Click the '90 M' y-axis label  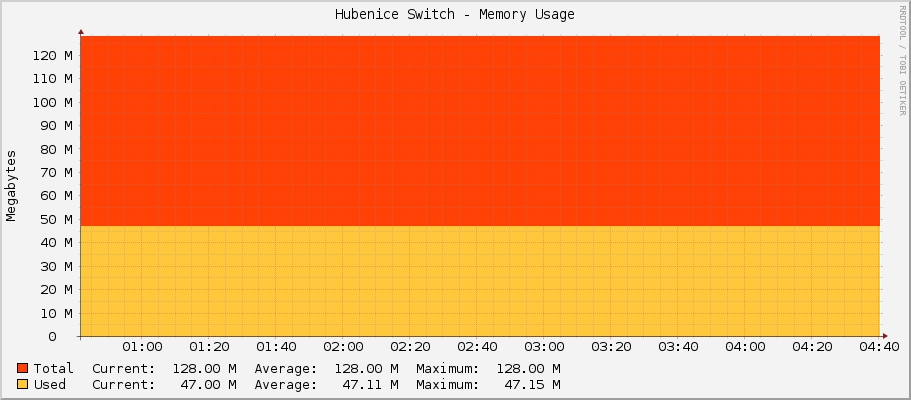pos(56,126)
